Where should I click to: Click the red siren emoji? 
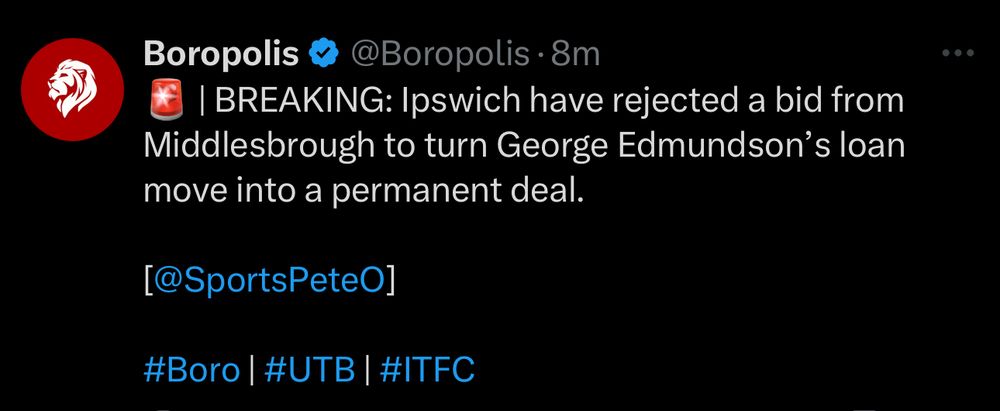[x=167, y=102]
